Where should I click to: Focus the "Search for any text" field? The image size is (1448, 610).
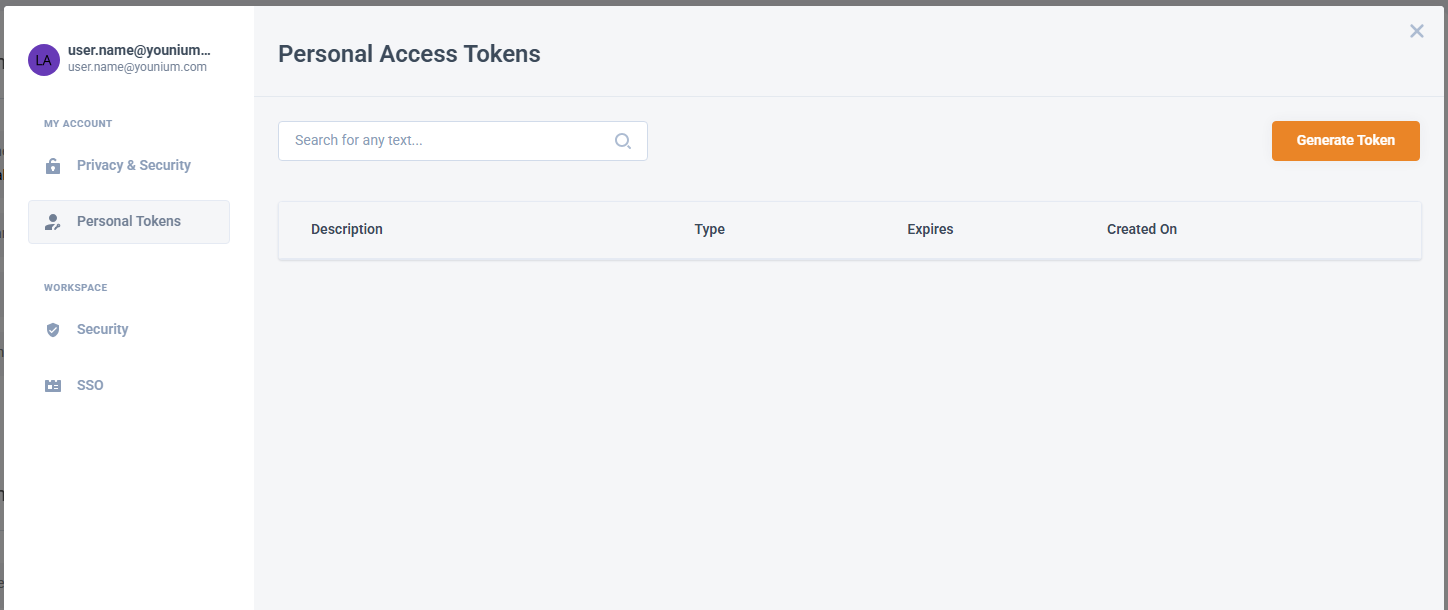point(450,141)
